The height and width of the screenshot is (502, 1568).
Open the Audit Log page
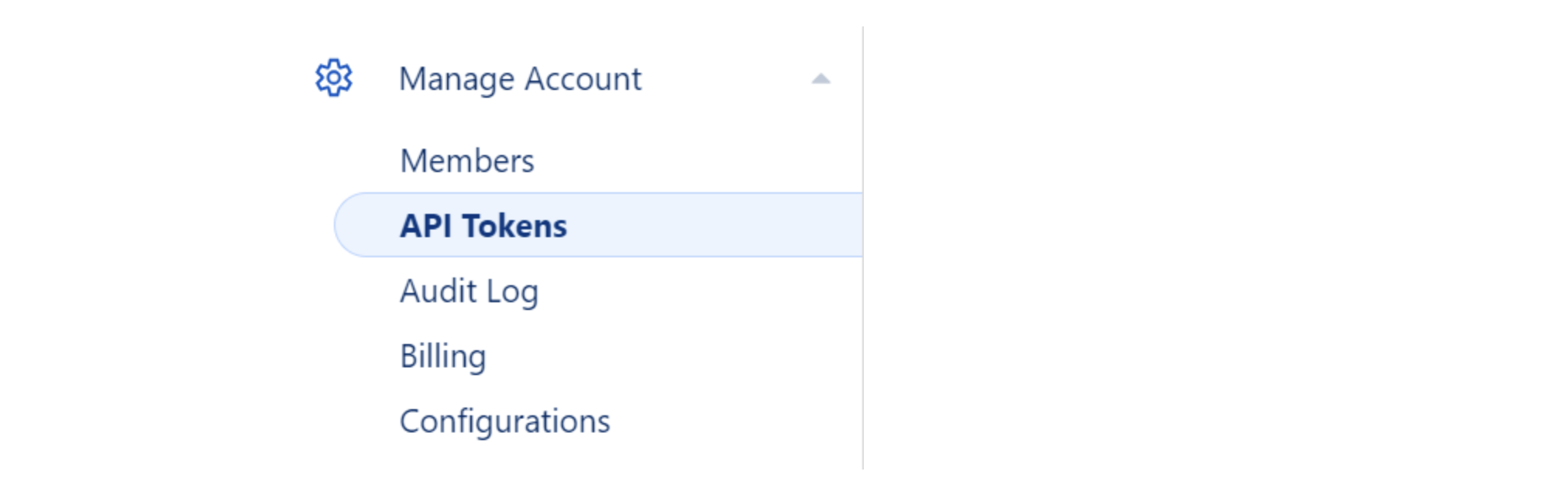[x=469, y=291]
